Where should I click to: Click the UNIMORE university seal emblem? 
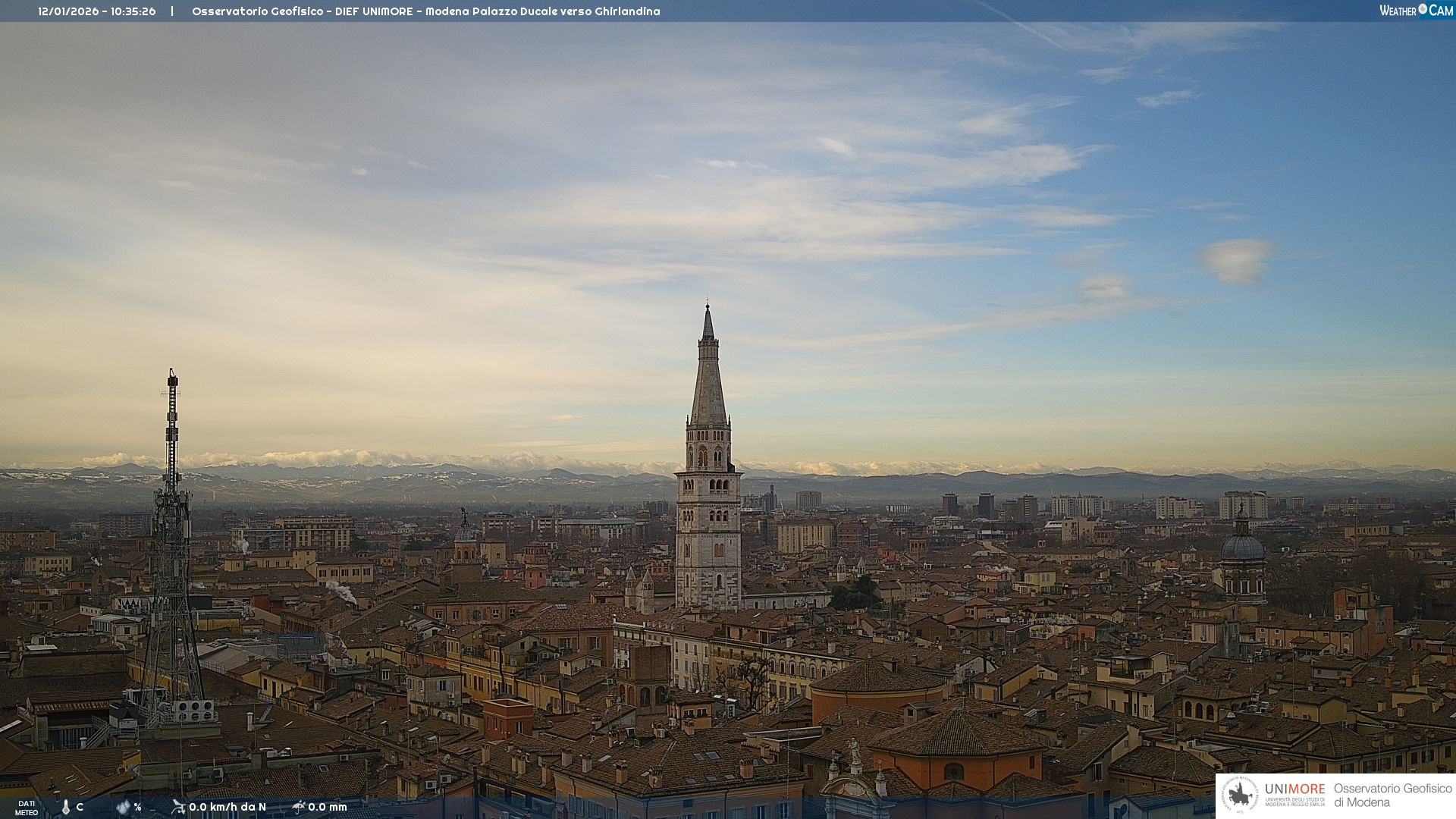click(x=1240, y=795)
